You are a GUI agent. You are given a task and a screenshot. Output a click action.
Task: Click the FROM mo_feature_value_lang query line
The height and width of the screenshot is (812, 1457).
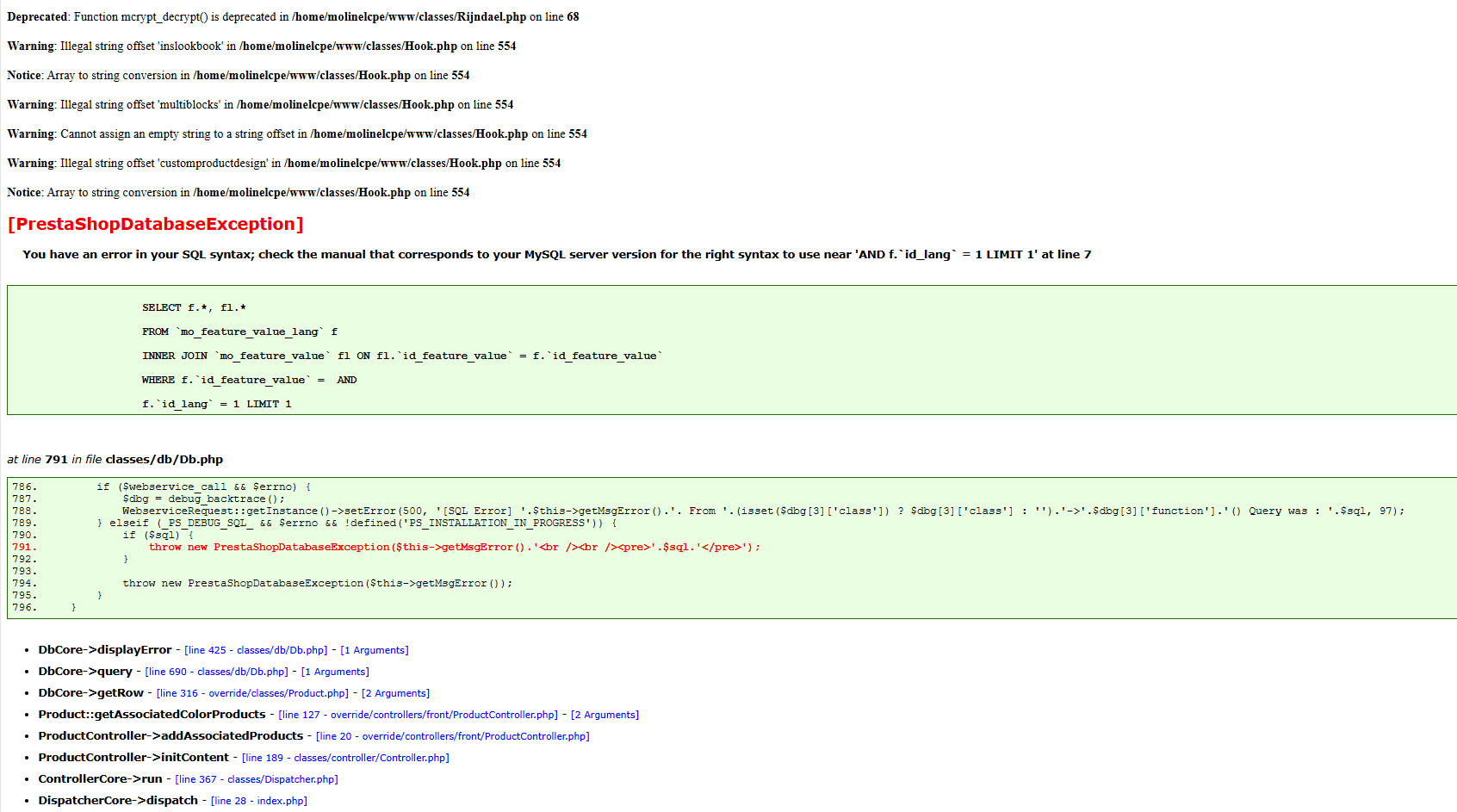click(240, 332)
